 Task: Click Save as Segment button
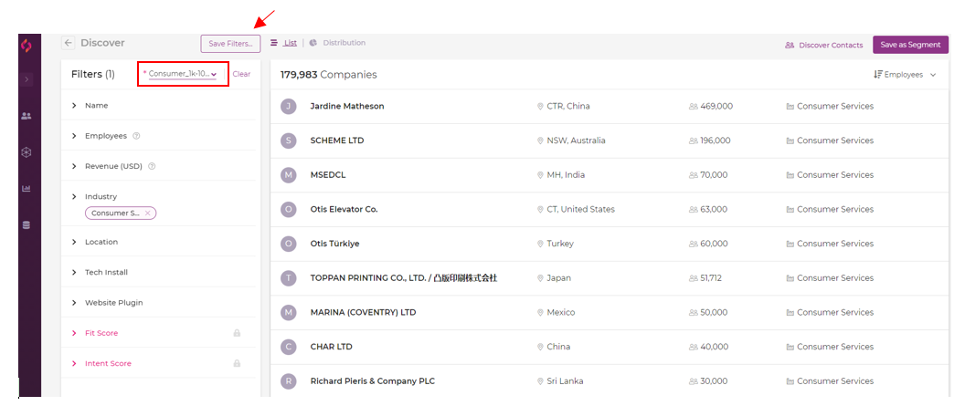[910, 44]
